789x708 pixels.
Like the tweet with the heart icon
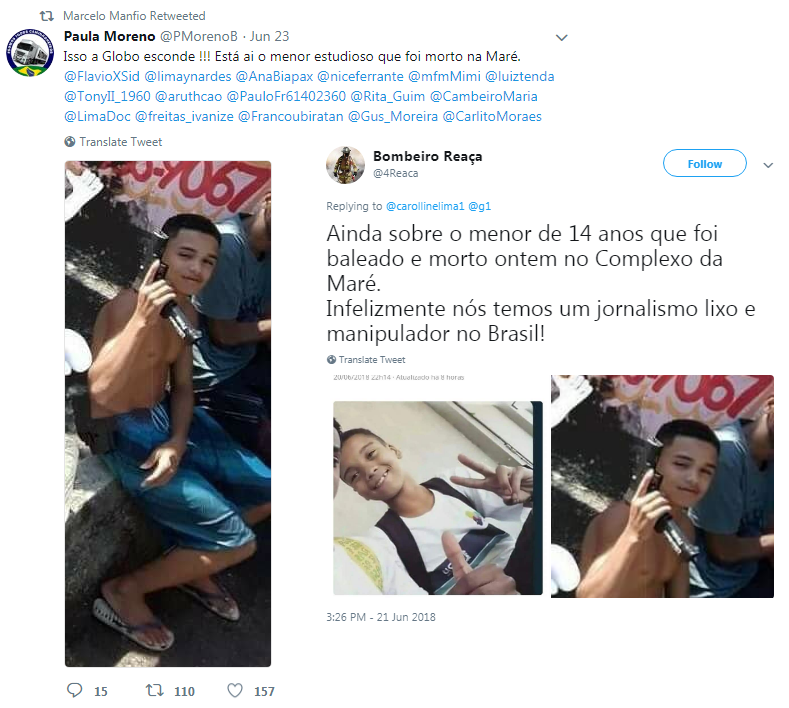(235, 690)
